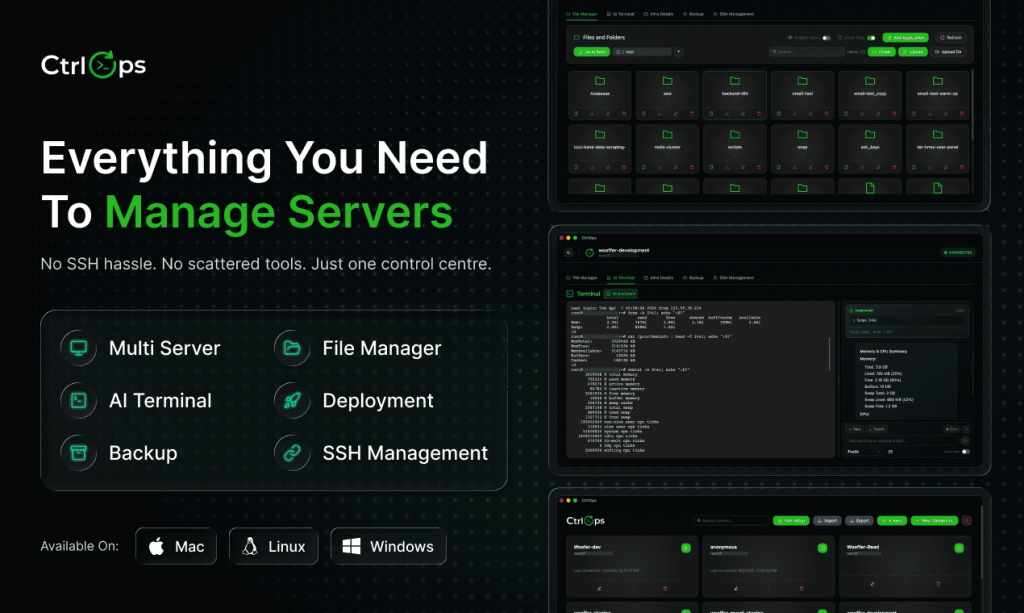Switch to File Manager tab in the terminal window
Viewport: 1024px width, 613px height.
[x=582, y=277]
